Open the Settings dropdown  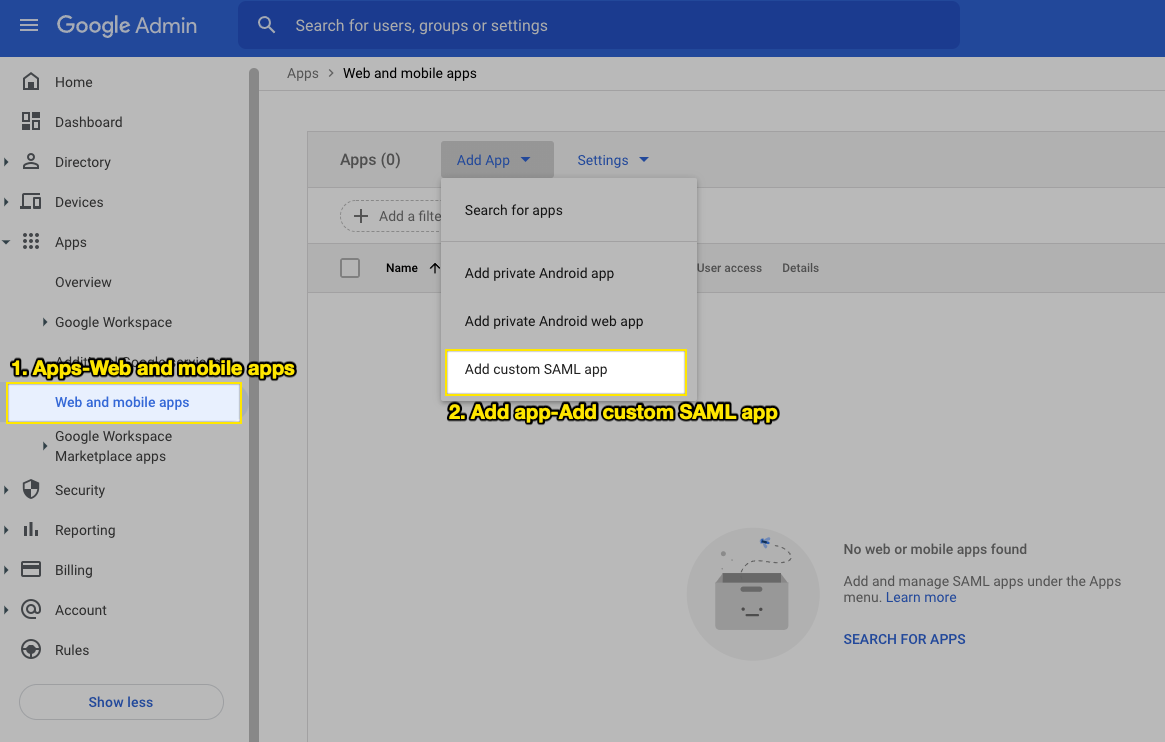pyautogui.click(x=613, y=160)
